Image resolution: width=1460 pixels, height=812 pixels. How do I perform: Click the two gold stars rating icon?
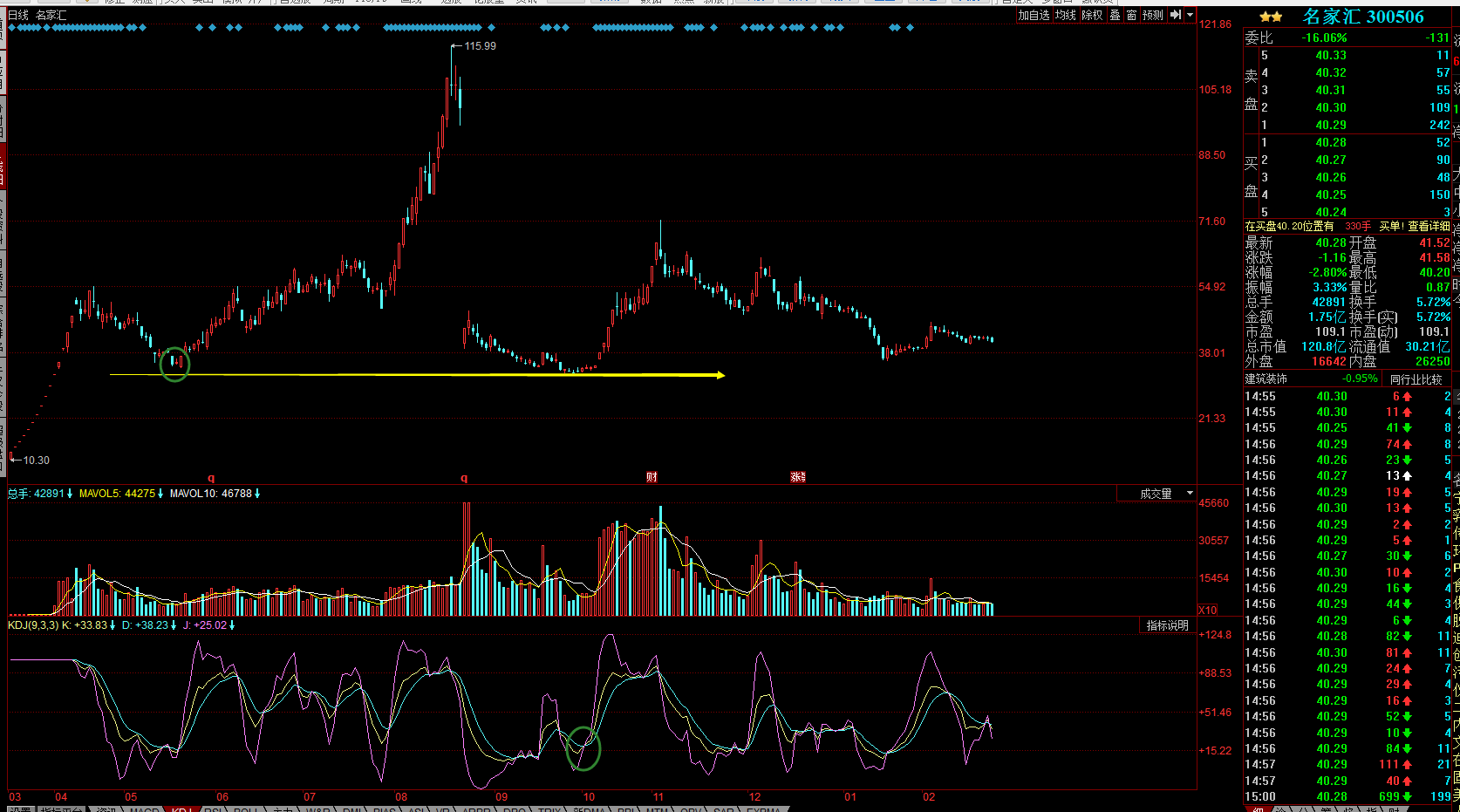pyautogui.click(x=1272, y=17)
